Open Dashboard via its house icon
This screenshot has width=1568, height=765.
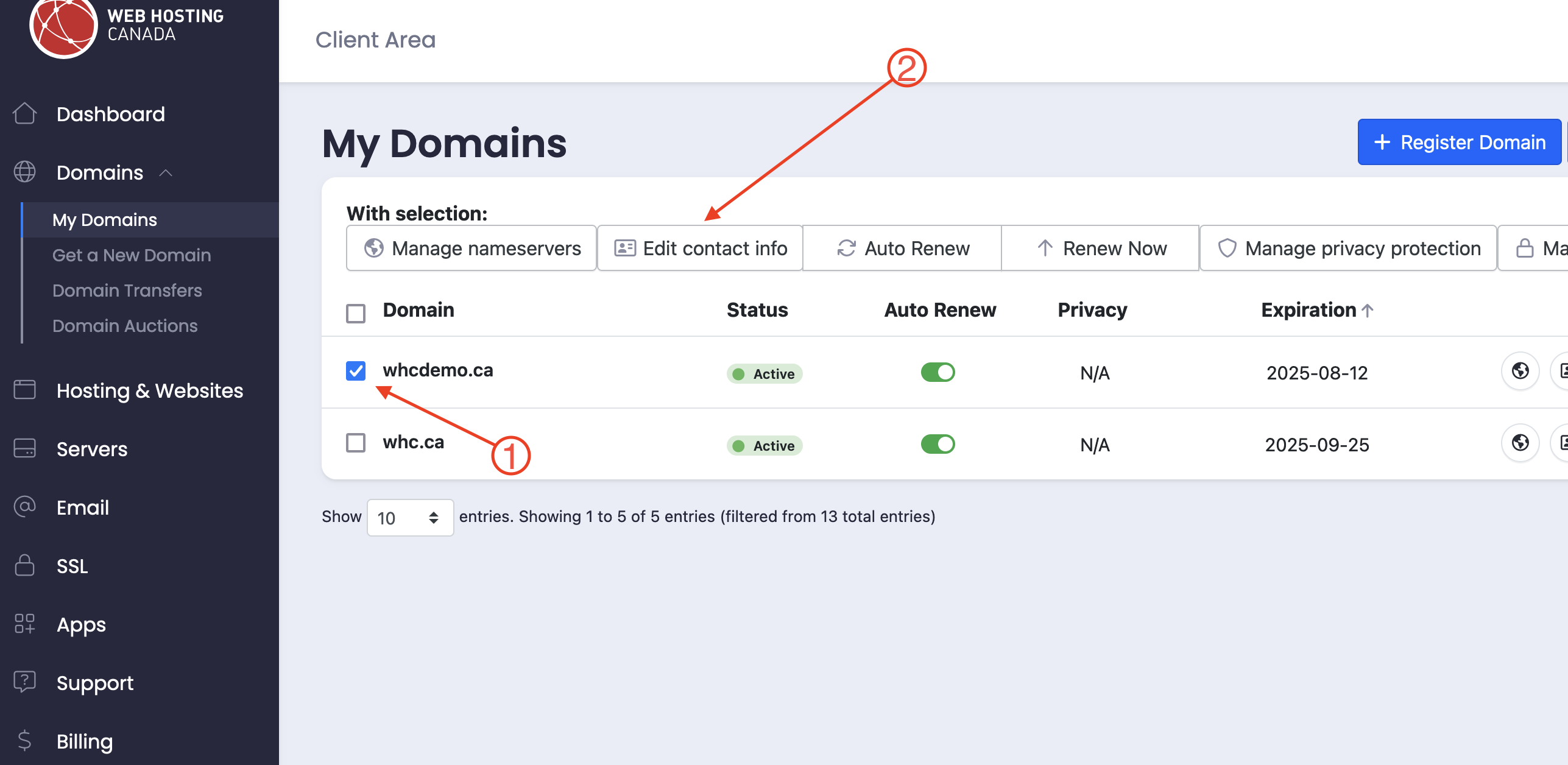[24, 113]
